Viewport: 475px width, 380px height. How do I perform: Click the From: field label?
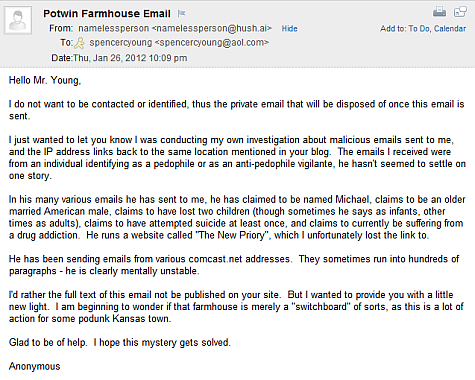point(61,29)
